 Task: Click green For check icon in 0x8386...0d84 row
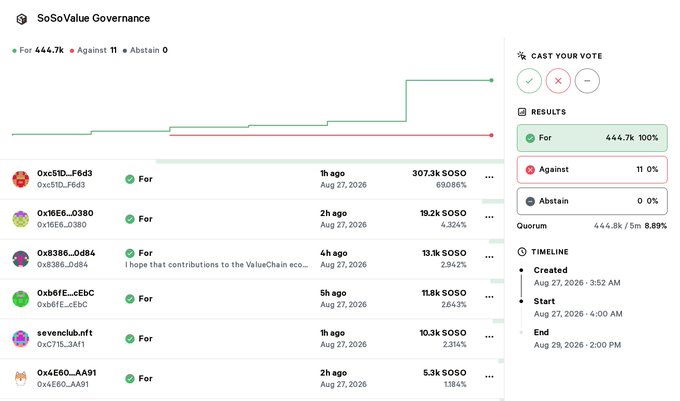(x=130, y=253)
